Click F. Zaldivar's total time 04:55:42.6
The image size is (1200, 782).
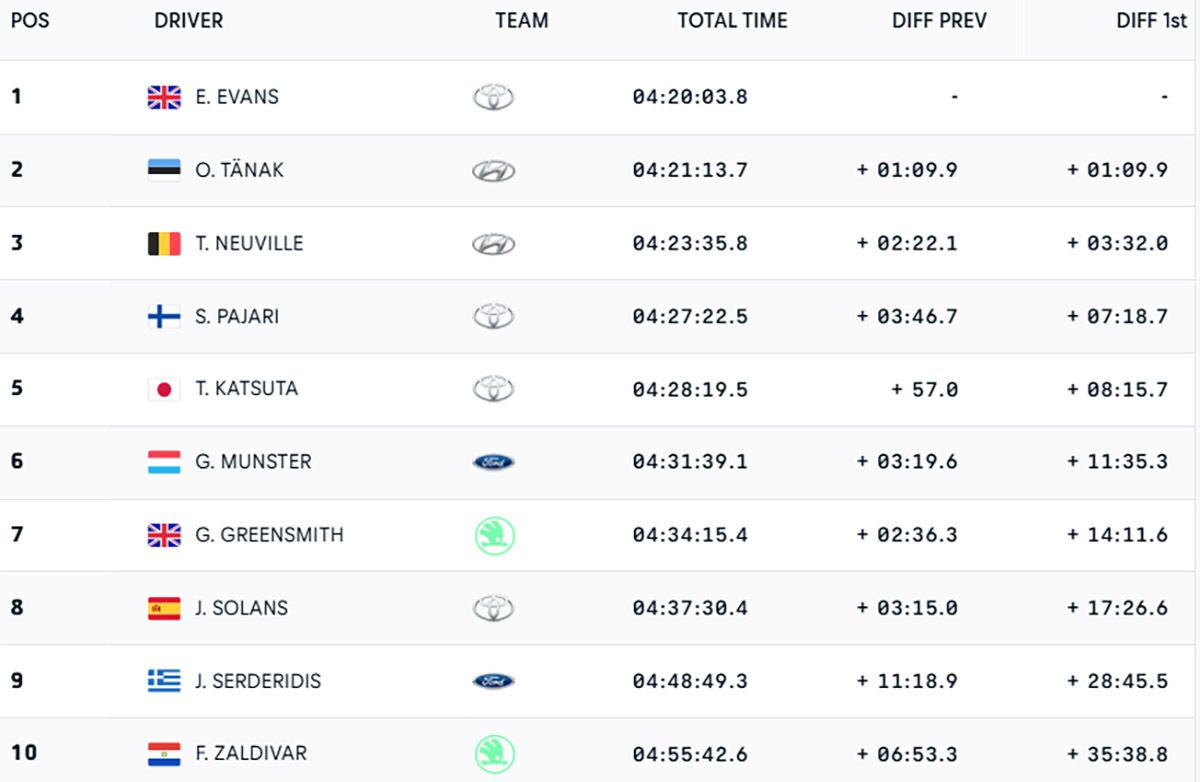pos(690,754)
